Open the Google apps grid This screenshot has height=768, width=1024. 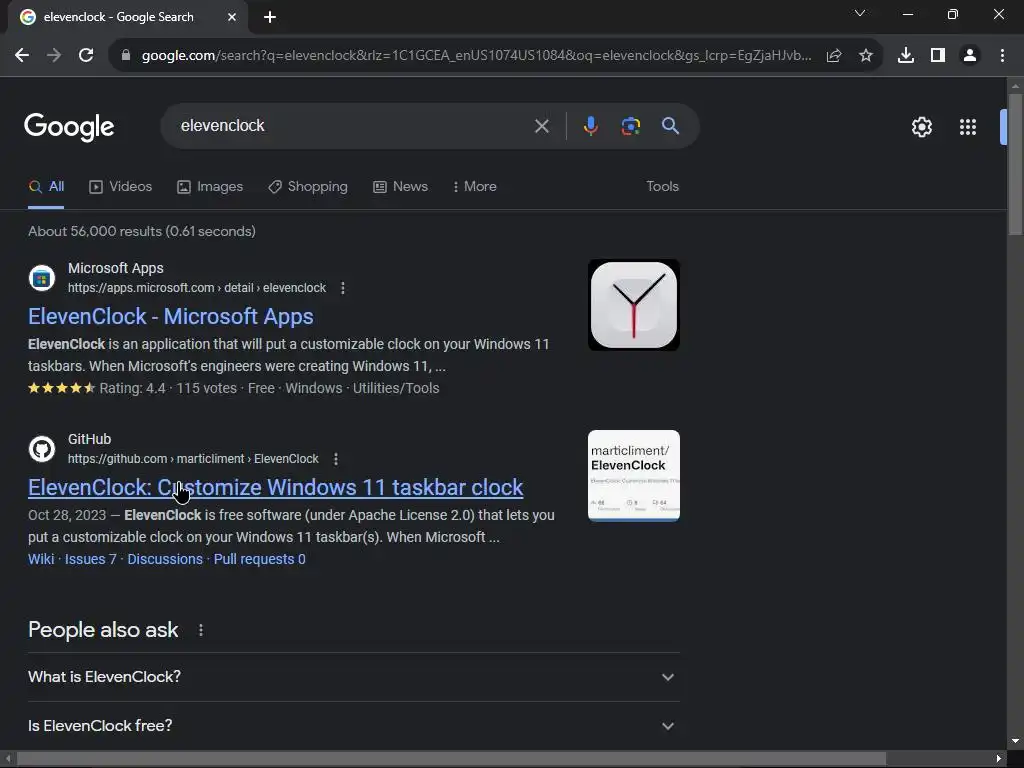(x=968, y=127)
